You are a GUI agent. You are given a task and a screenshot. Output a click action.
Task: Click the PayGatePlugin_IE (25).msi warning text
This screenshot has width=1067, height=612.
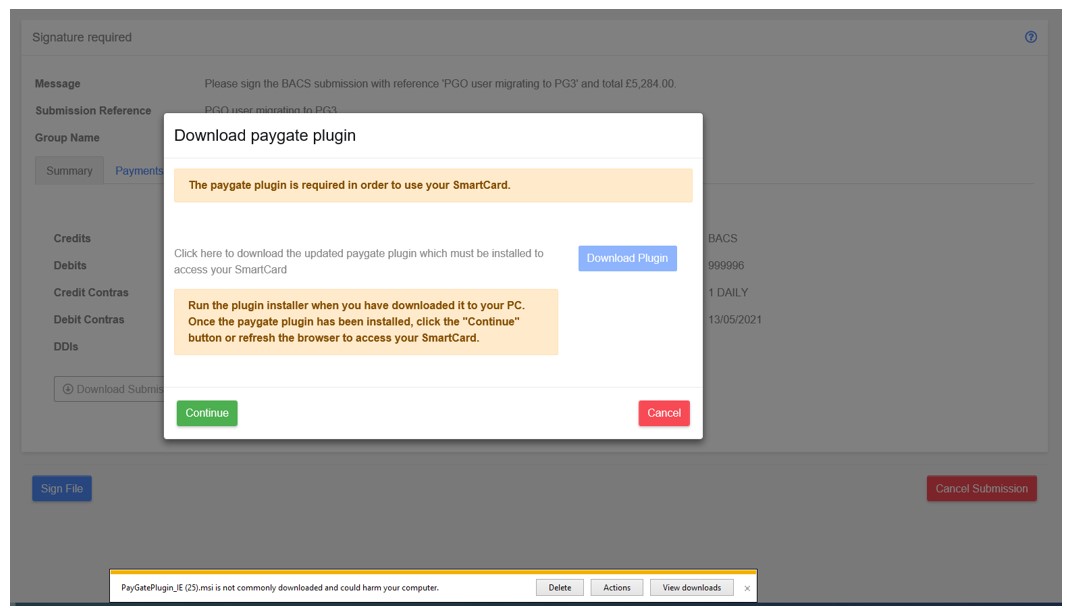tap(280, 587)
